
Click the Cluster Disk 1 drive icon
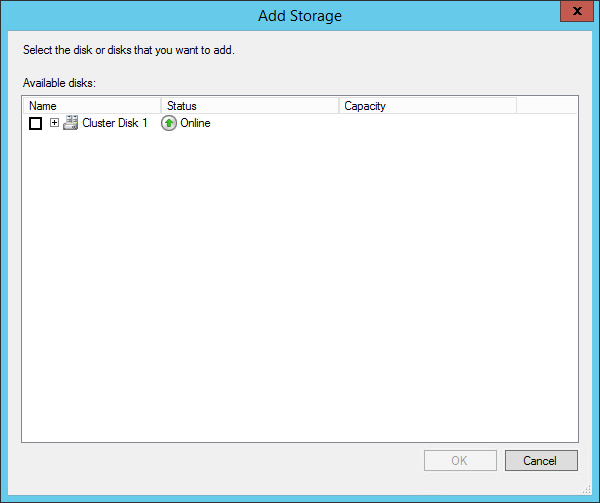tap(70, 123)
